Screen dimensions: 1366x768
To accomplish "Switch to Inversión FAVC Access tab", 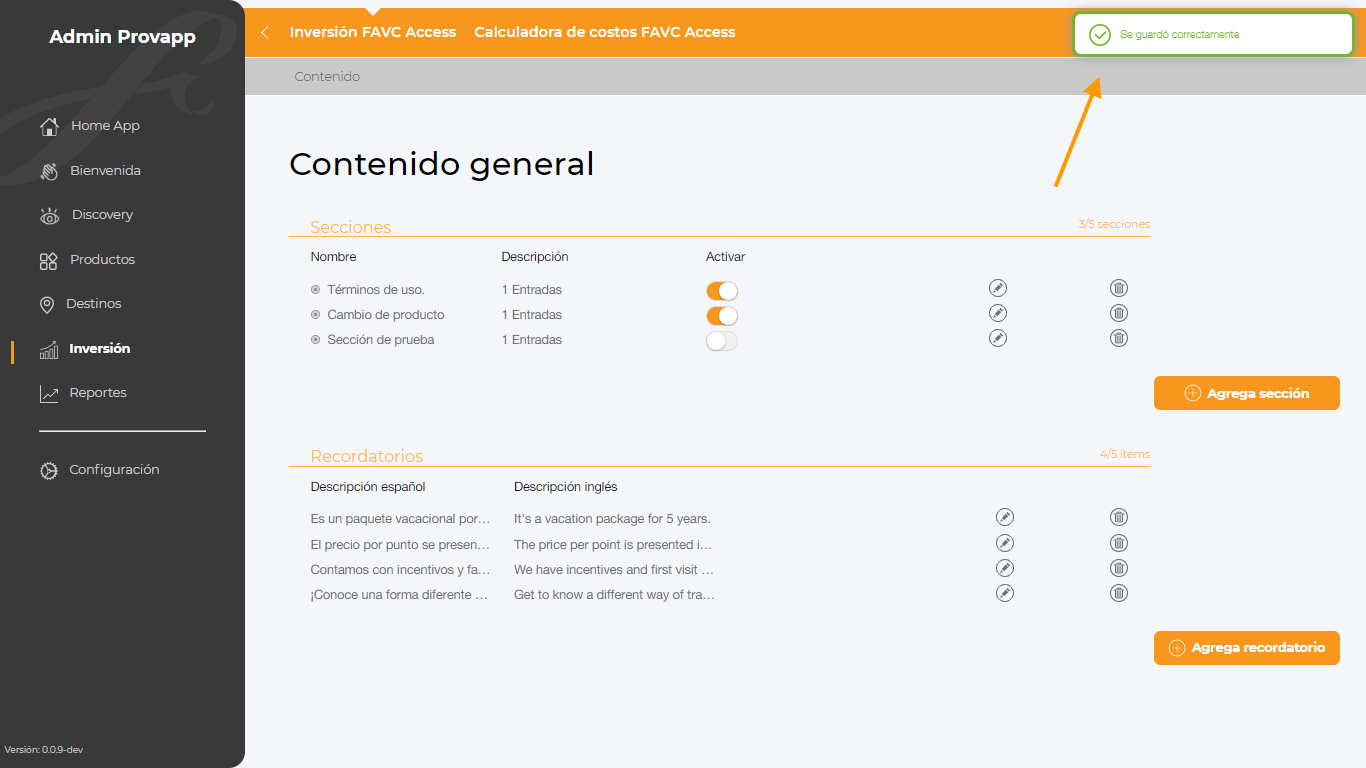I will pos(373,32).
